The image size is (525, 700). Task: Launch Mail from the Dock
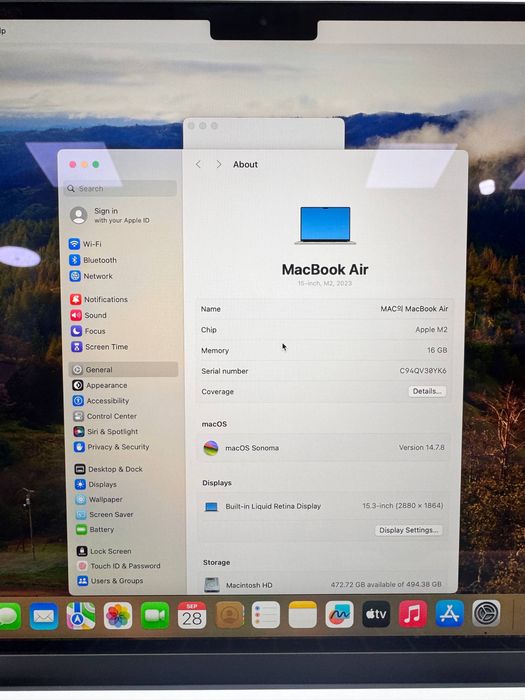click(x=44, y=616)
